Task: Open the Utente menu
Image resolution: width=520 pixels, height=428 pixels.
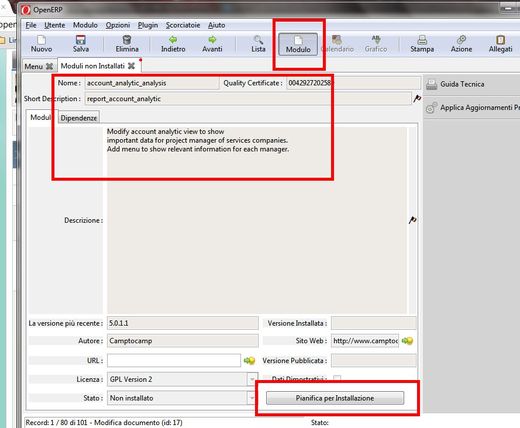Action: coord(55,25)
